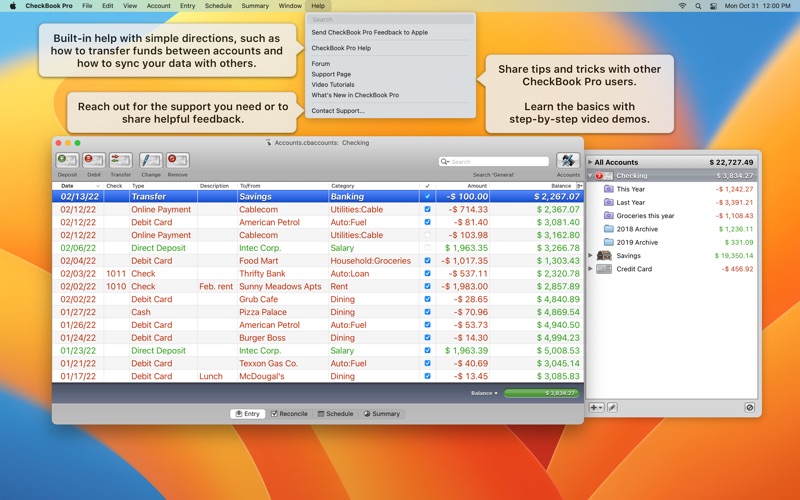Open Control Center in the menu bar
The width and height of the screenshot is (800, 500).
[x=713, y=6]
